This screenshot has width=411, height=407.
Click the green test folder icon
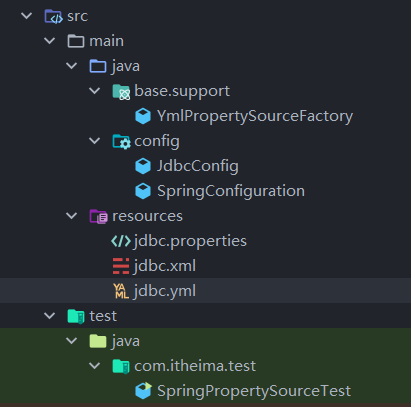pos(76,316)
